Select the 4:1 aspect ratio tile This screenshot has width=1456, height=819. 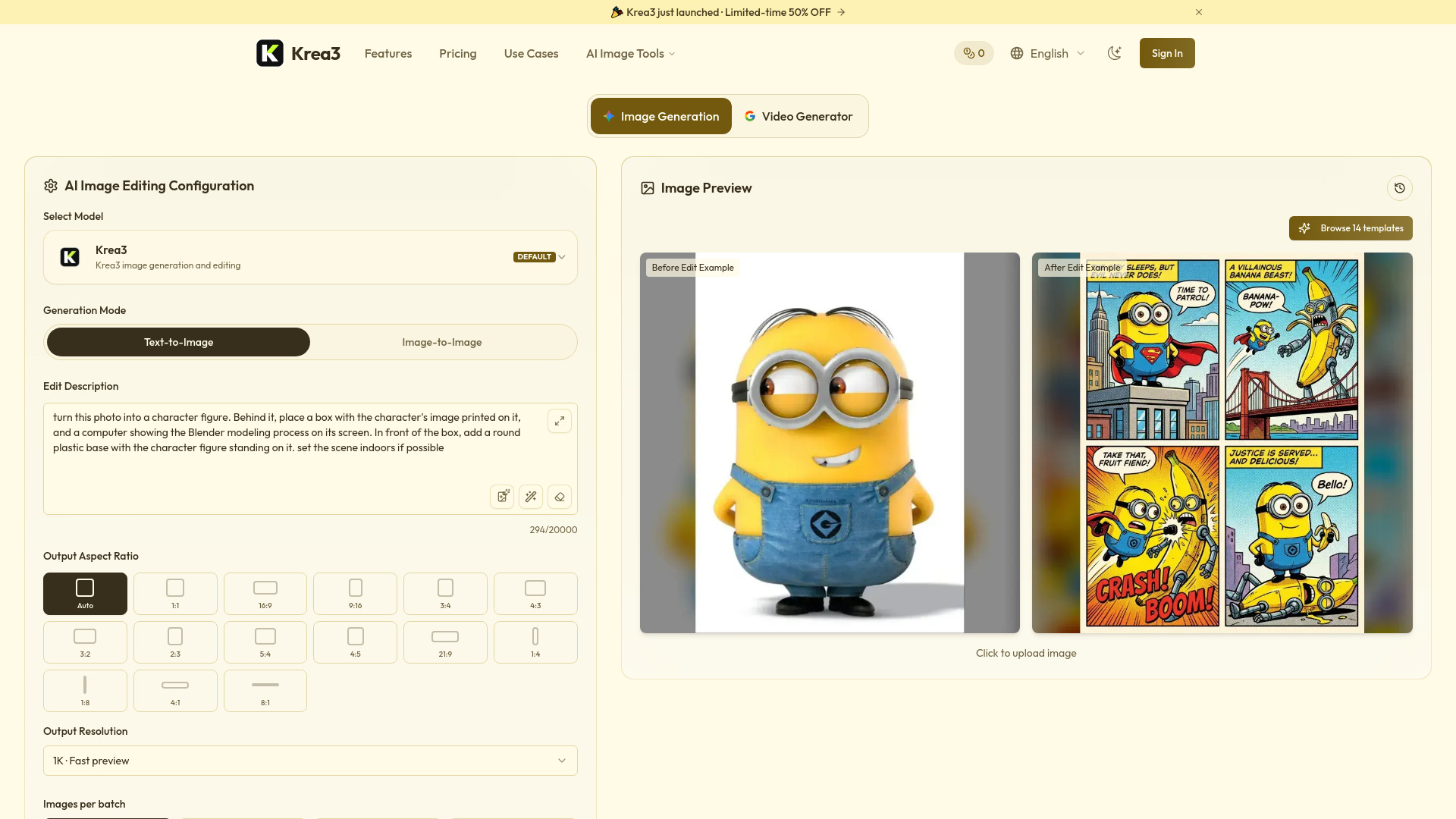(x=175, y=691)
